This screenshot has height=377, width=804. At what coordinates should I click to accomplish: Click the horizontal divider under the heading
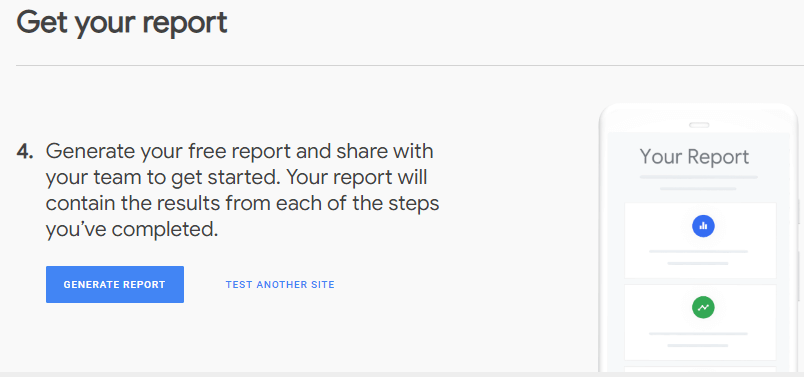click(410, 66)
